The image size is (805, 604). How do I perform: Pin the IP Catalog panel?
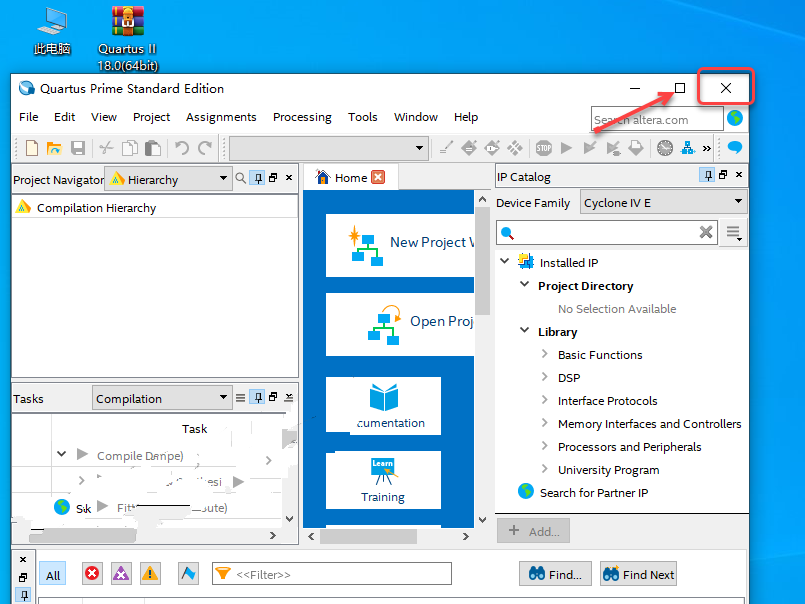(x=707, y=175)
